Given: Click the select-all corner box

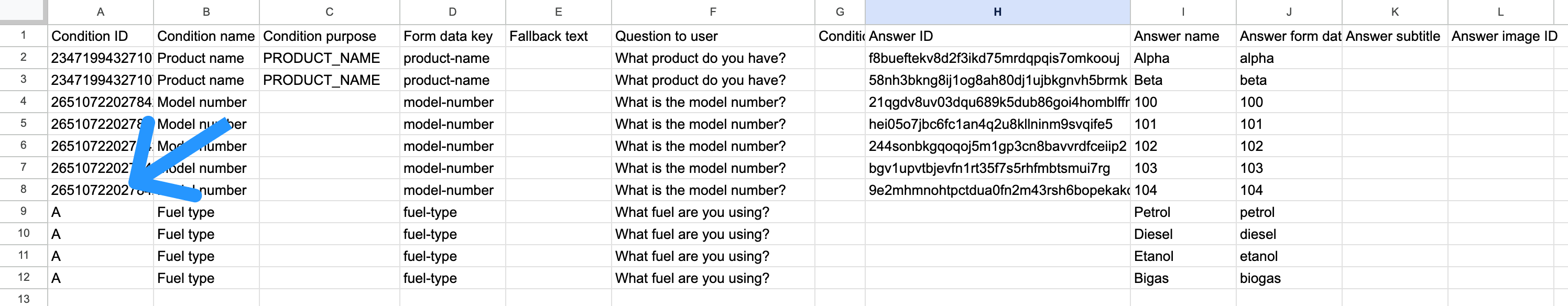Looking at the screenshot, I should (23, 10).
